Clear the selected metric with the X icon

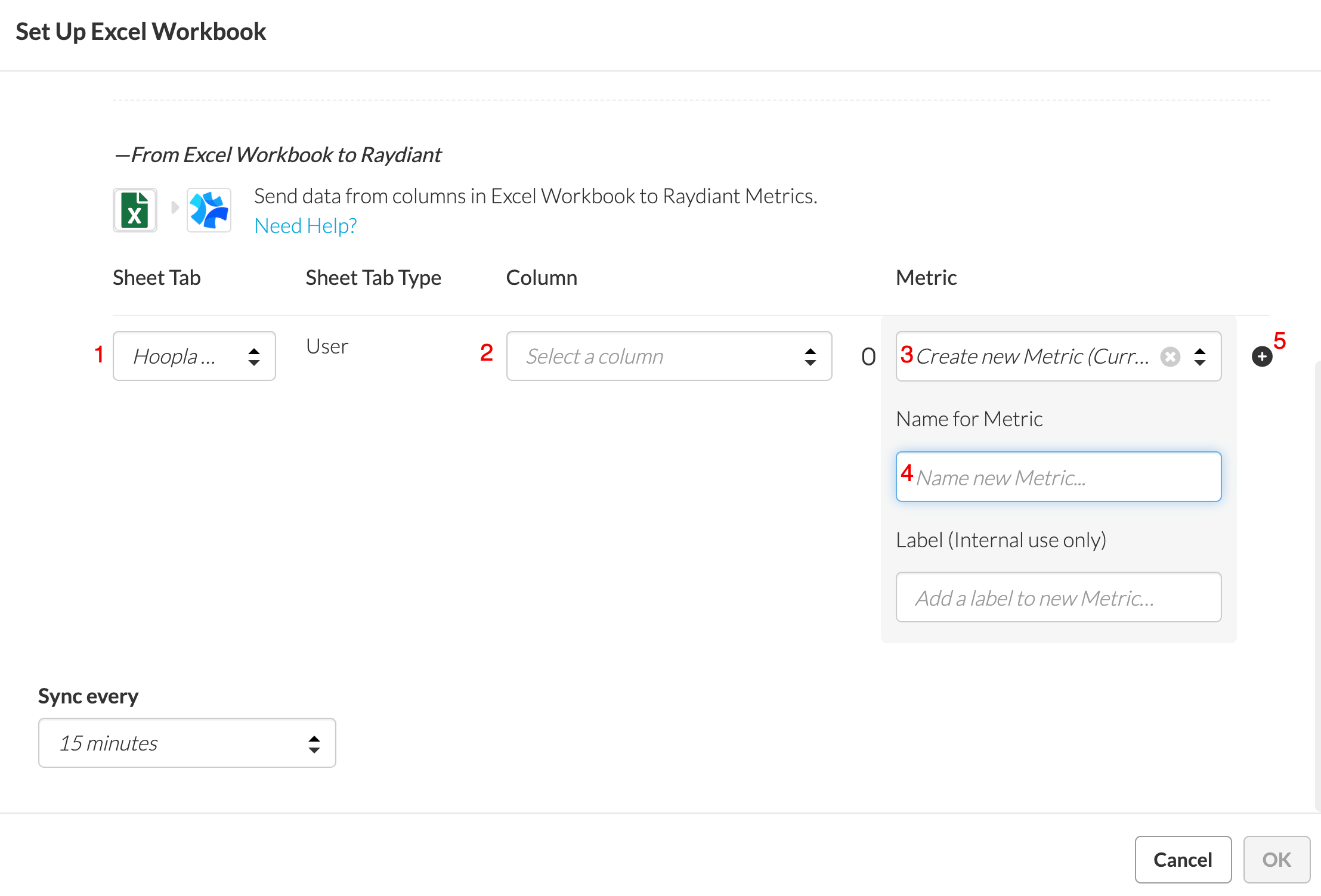[1170, 356]
